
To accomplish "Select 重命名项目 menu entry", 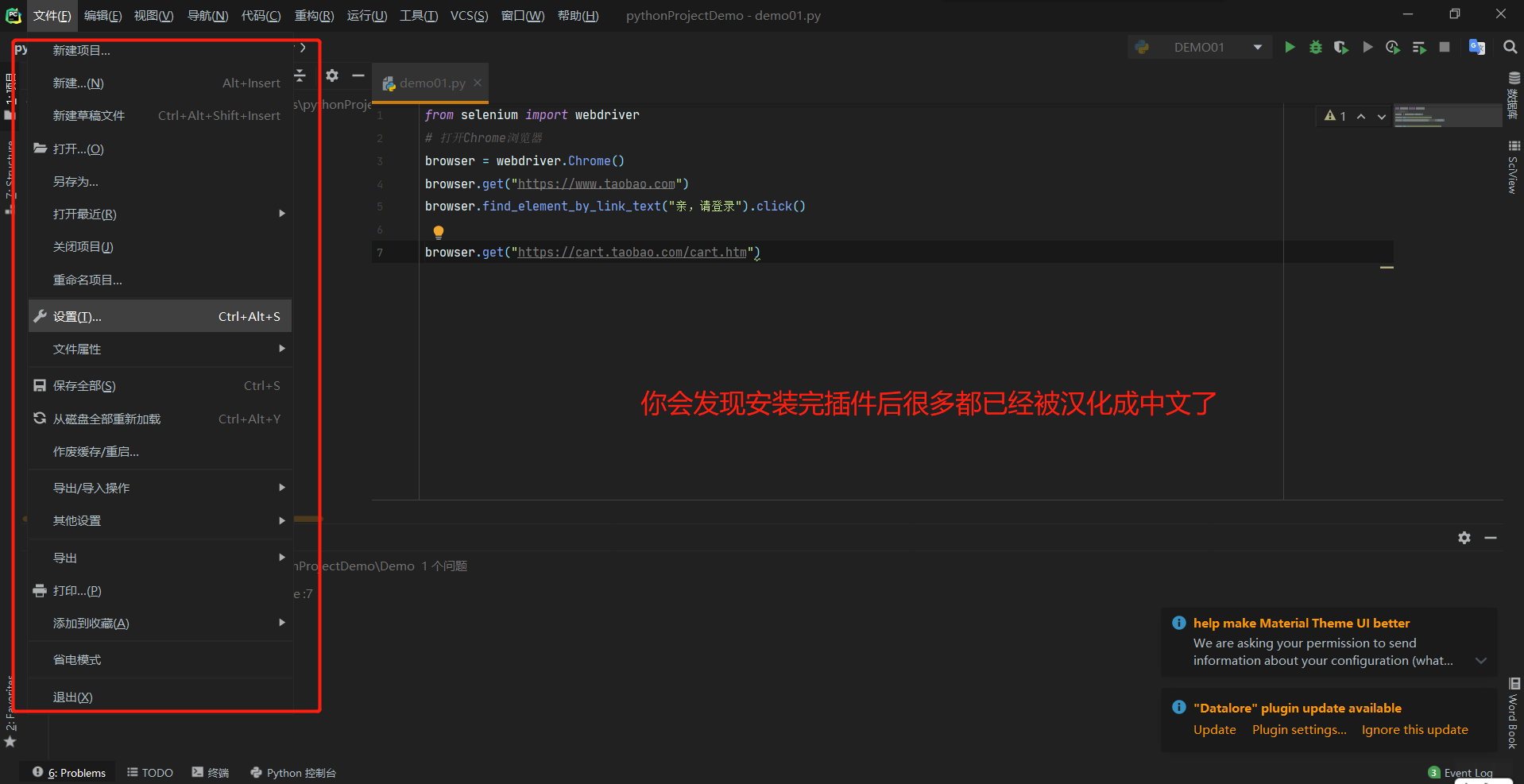I will tap(161, 280).
